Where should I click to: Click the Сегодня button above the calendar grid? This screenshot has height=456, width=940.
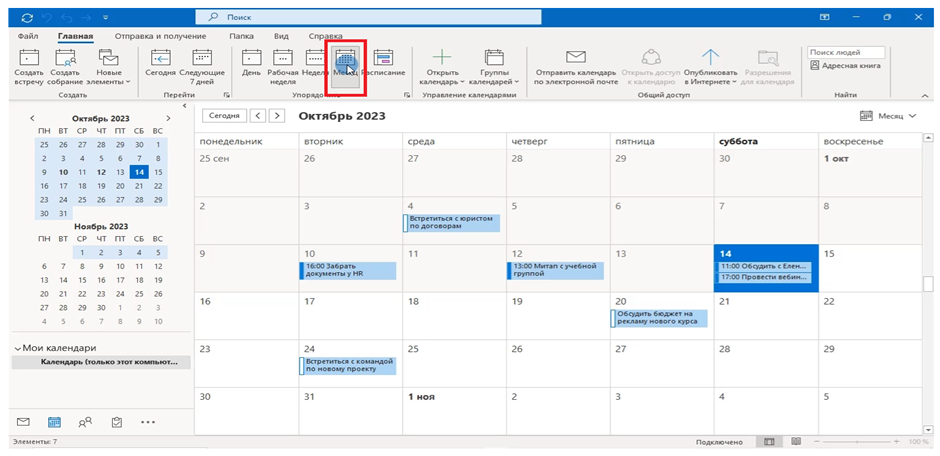[x=223, y=116]
